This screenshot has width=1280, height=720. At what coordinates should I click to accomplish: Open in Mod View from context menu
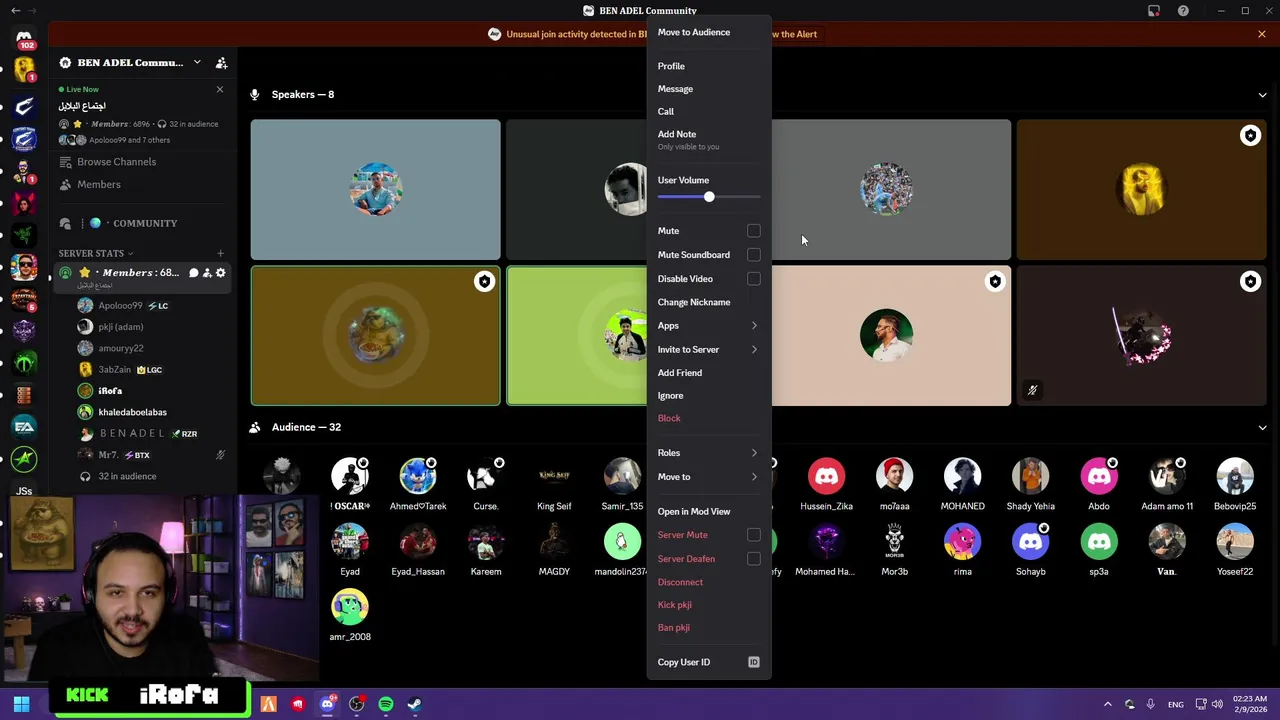click(x=709, y=511)
